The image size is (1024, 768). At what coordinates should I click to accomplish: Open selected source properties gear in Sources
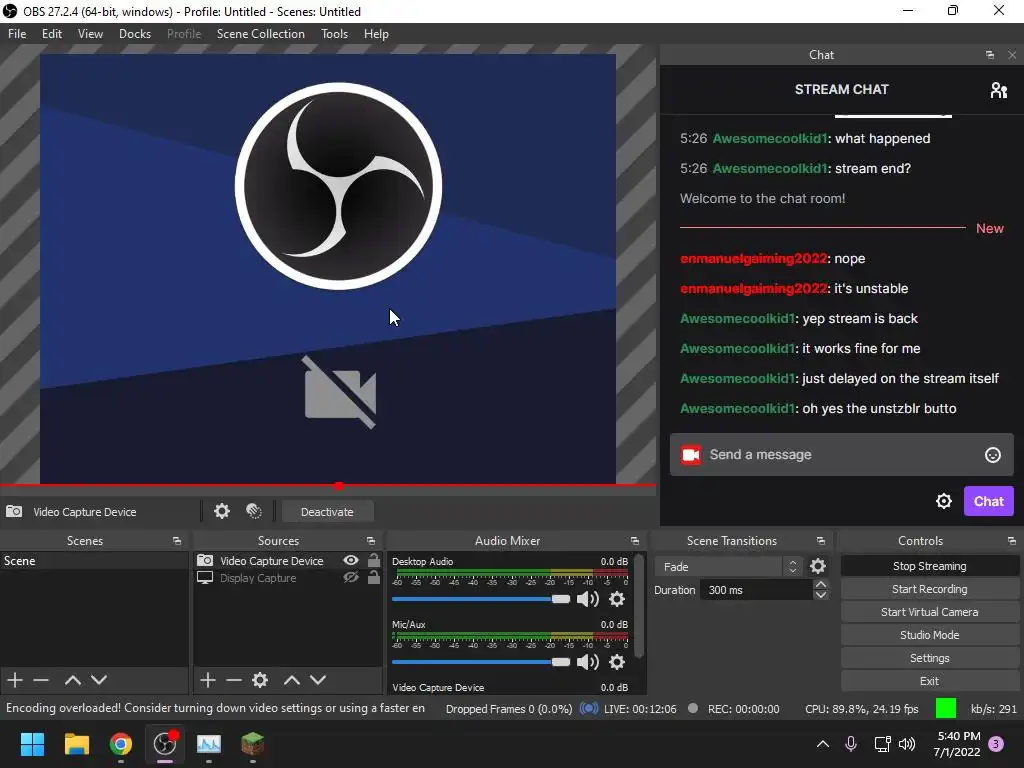pyautogui.click(x=260, y=680)
